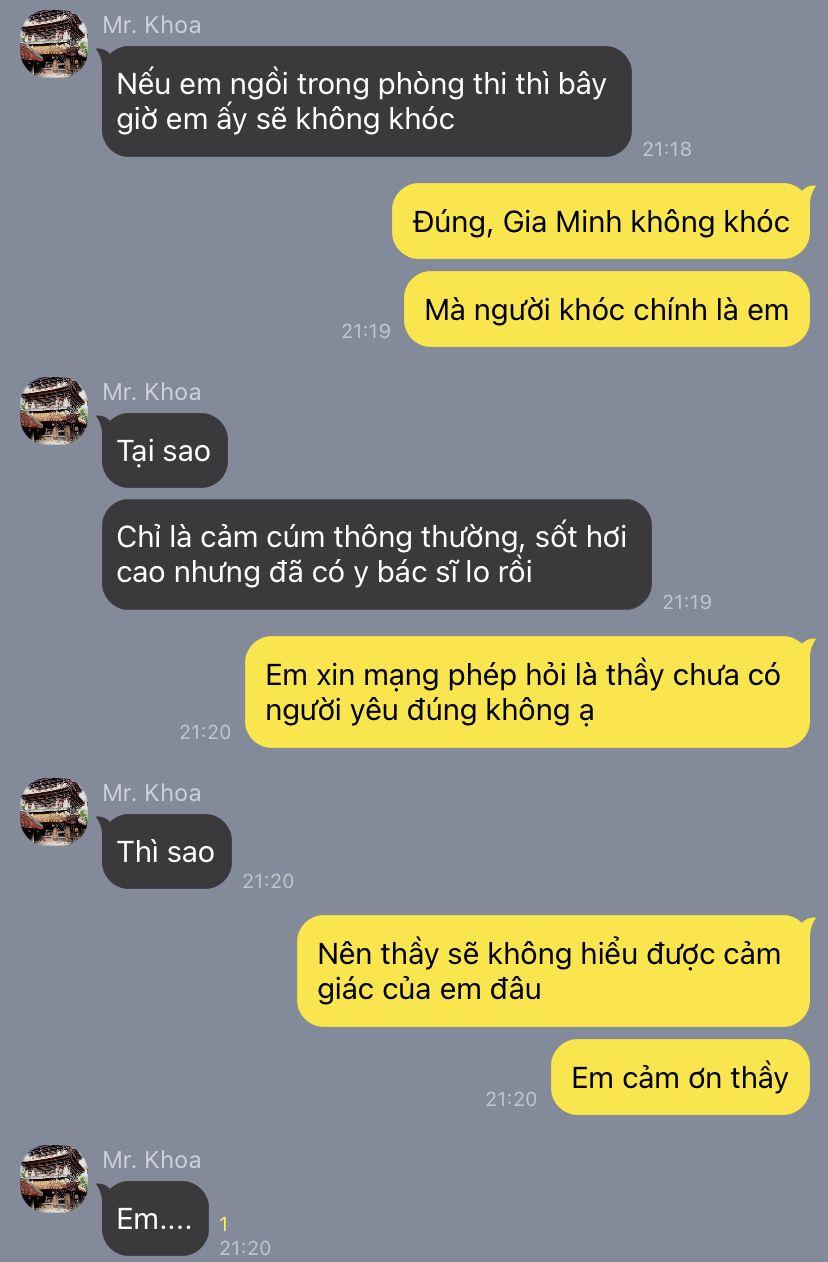The image size is (828, 1262).
Task: Tap the 'Em....' message bubble
Action: (155, 1218)
